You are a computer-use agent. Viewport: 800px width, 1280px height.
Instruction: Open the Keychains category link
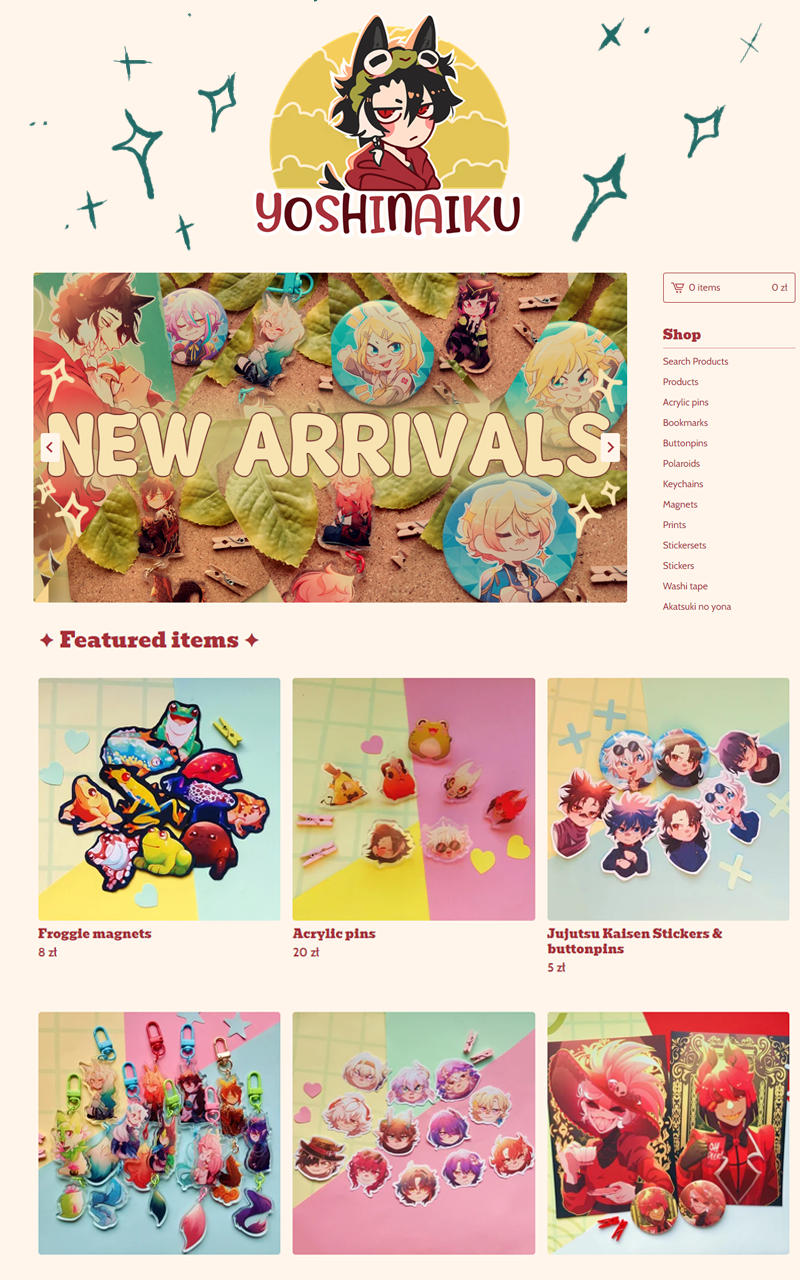click(683, 484)
